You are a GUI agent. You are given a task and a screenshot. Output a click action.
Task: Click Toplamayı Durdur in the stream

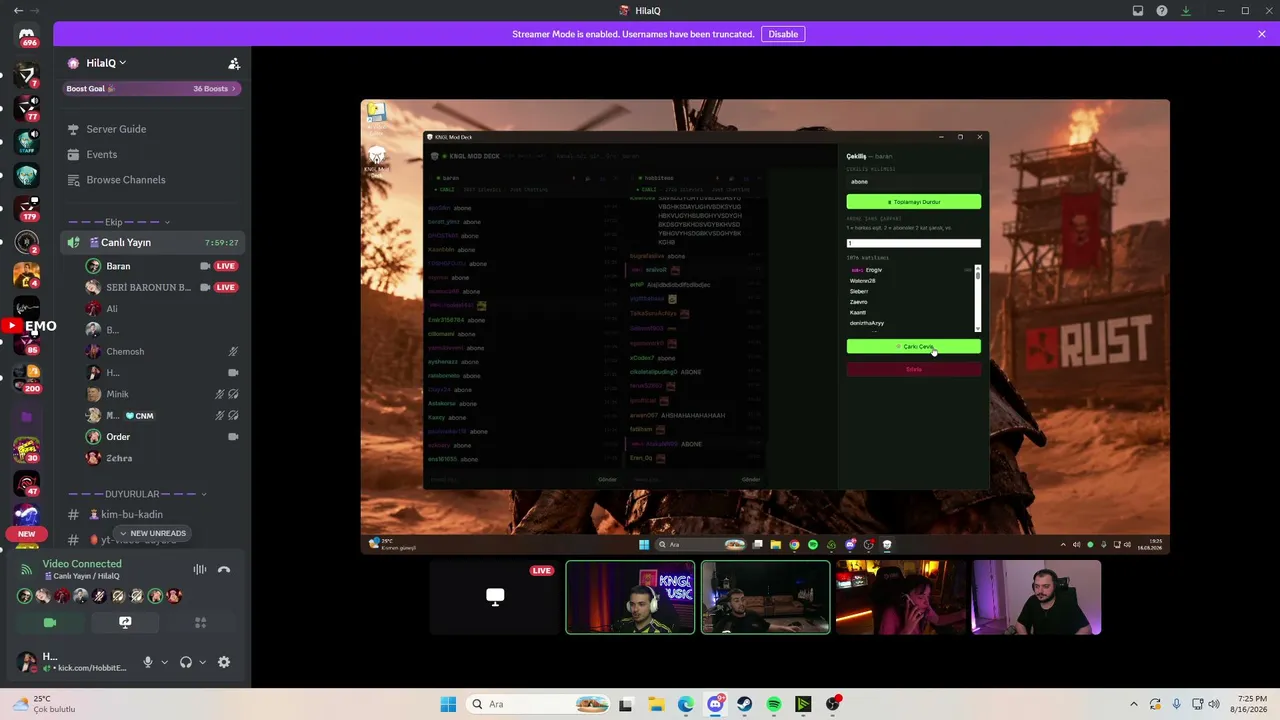[914, 202]
